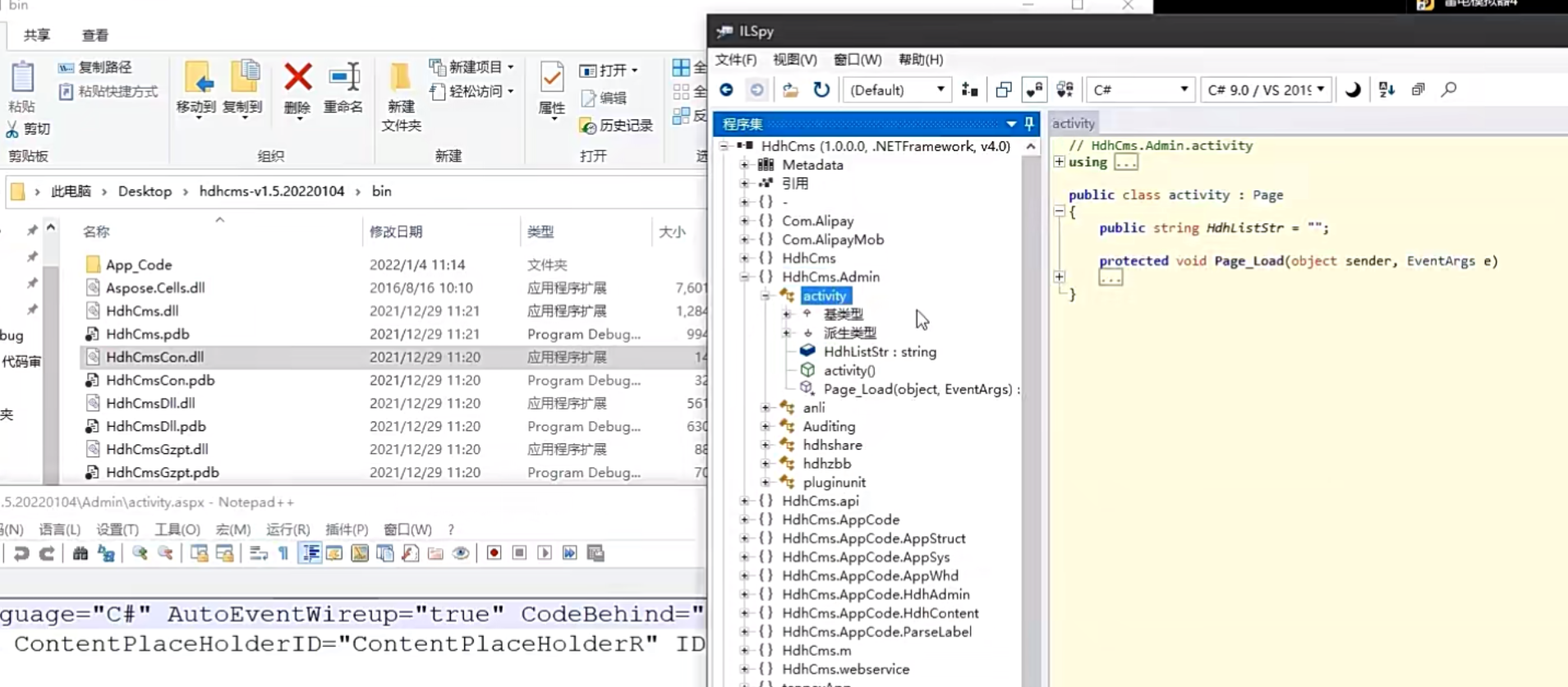Image resolution: width=1568 pixels, height=687 pixels.
Task: Open the C# language dropdown in ILSpy
Action: pyautogui.click(x=1140, y=89)
